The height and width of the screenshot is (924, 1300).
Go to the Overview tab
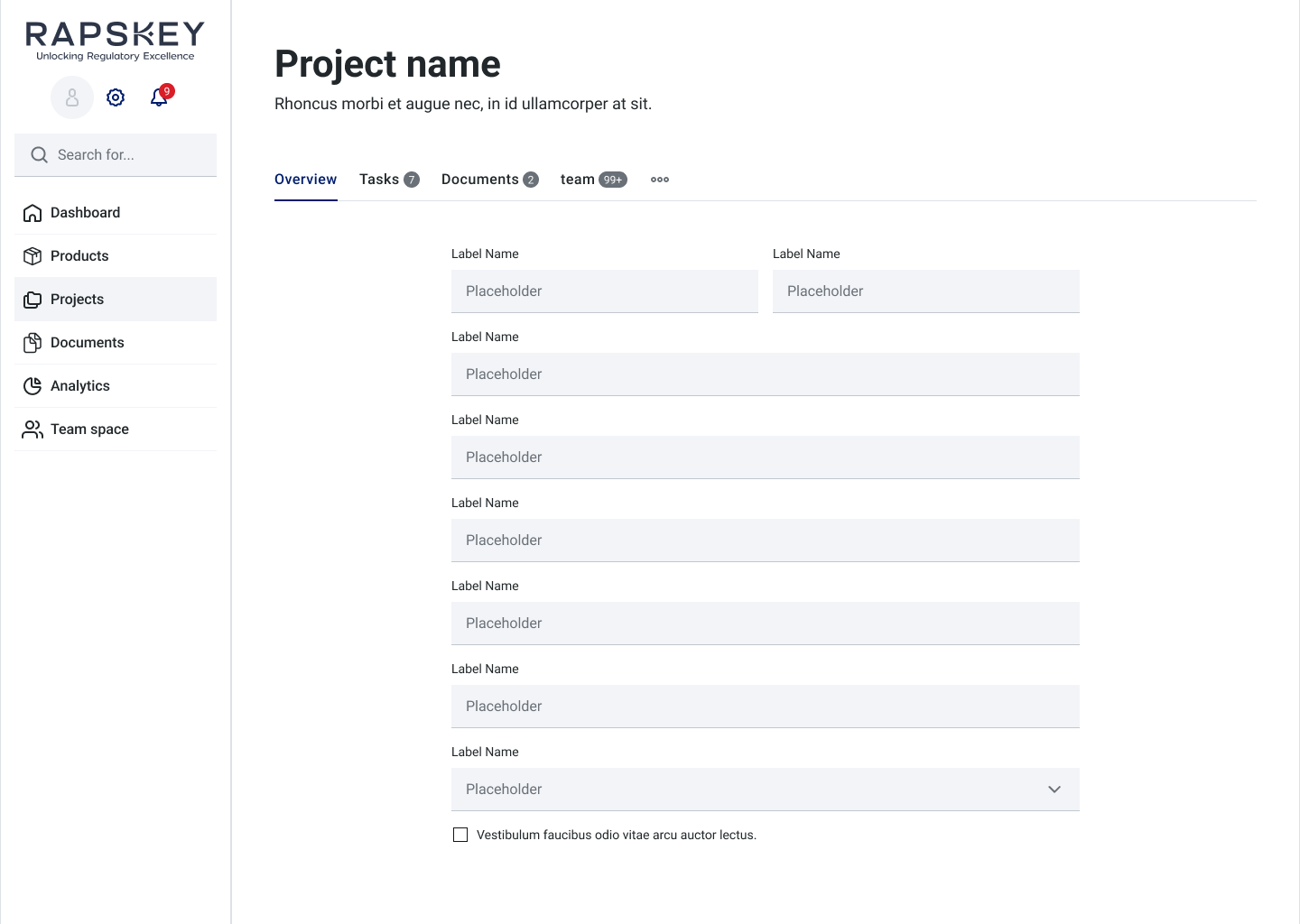pyautogui.click(x=305, y=180)
